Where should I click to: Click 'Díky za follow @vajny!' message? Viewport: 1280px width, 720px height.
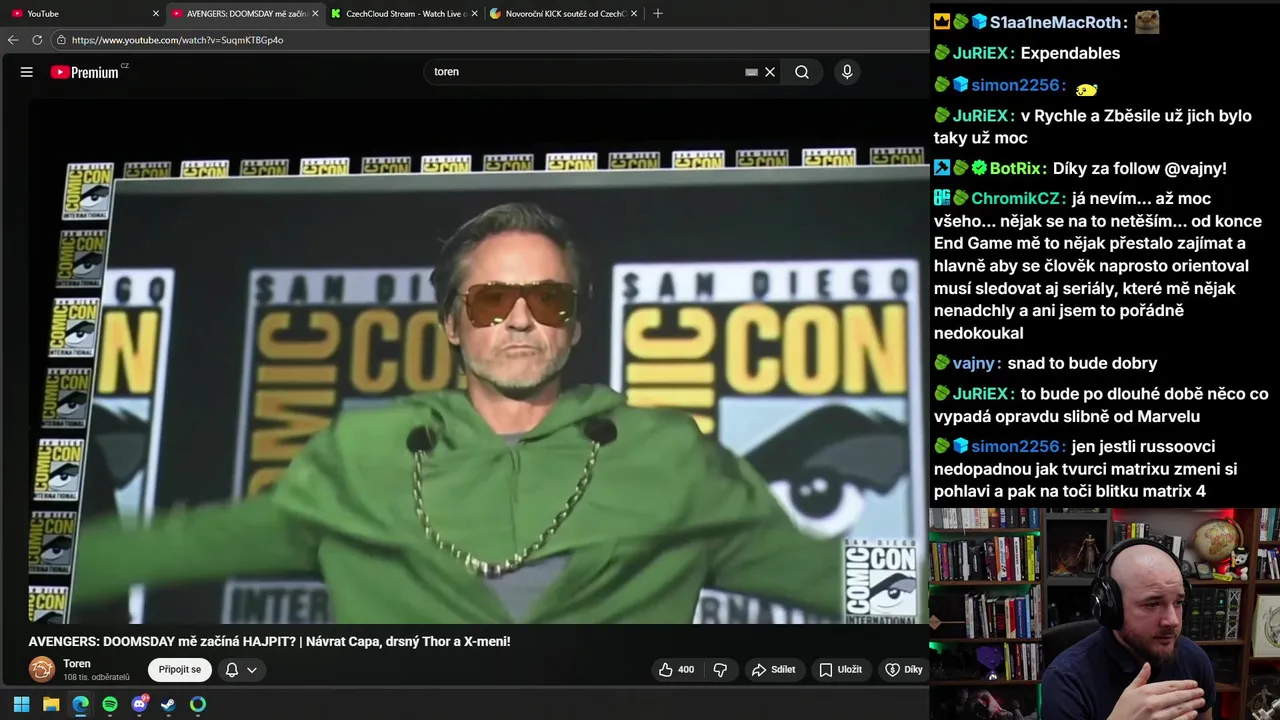pyautogui.click(x=1139, y=168)
